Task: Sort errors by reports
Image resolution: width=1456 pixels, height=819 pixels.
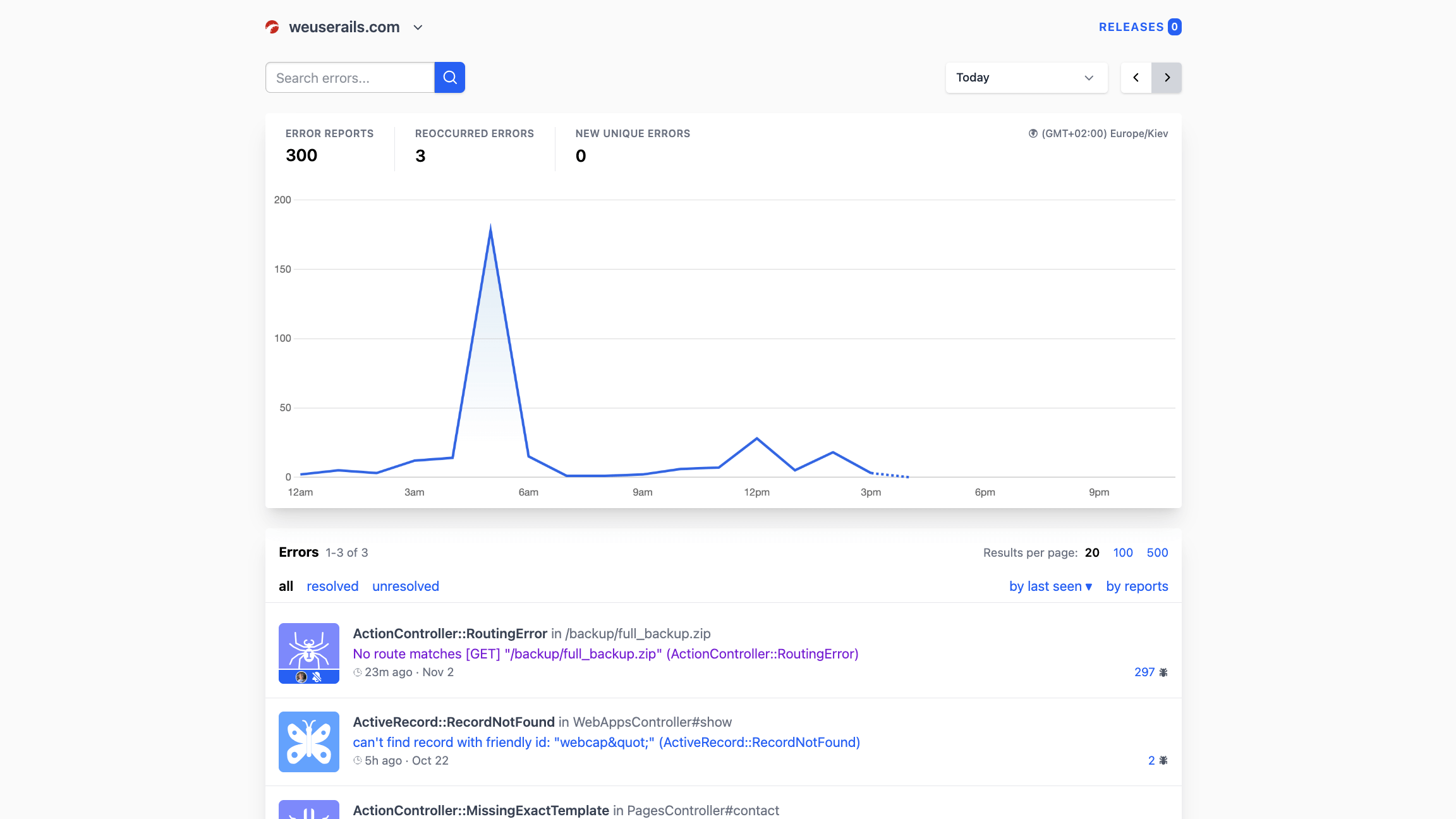Action: pyautogui.click(x=1136, y=586)
